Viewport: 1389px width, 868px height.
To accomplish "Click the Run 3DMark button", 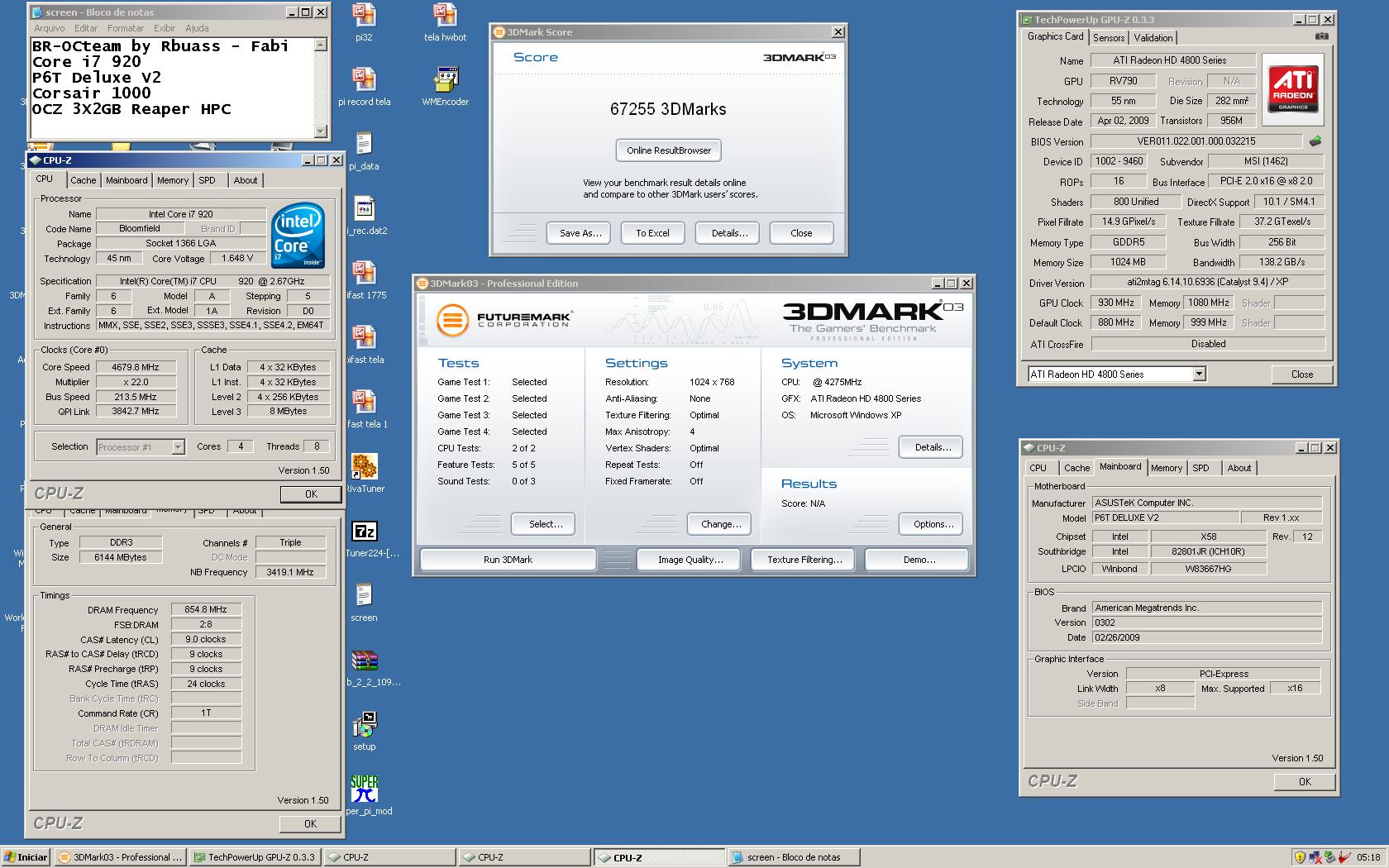I will tap(508, 560).
